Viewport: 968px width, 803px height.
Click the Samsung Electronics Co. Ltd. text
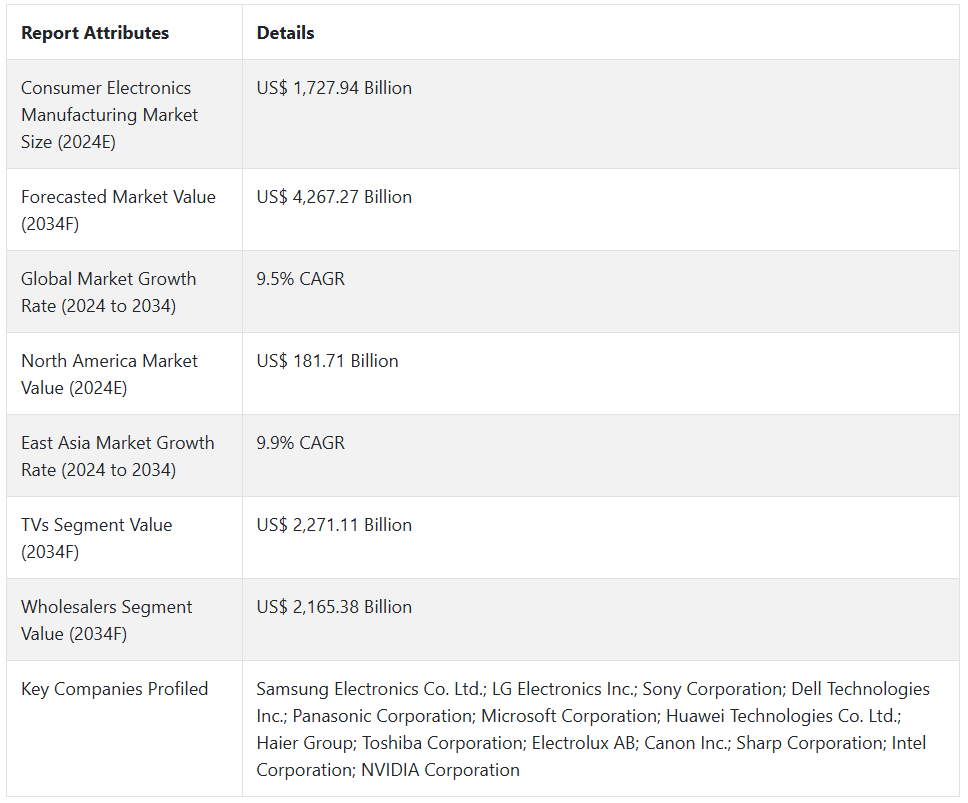(367, 689)
